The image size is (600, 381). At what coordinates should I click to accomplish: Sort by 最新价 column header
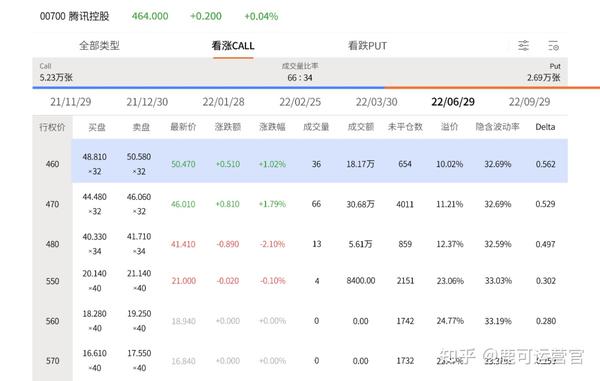pos(183,127)
